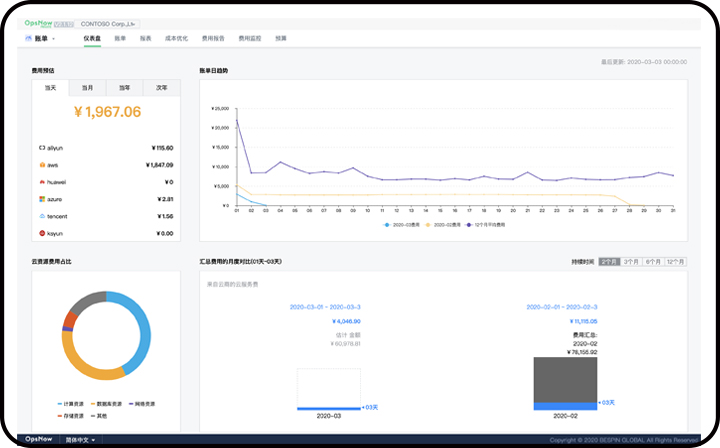Image resolution: width=720 pixels, height=448 pixels.
Task: Click the ¥78,155.92 February total
Action: pyautogui.click(x=582, y=353)
